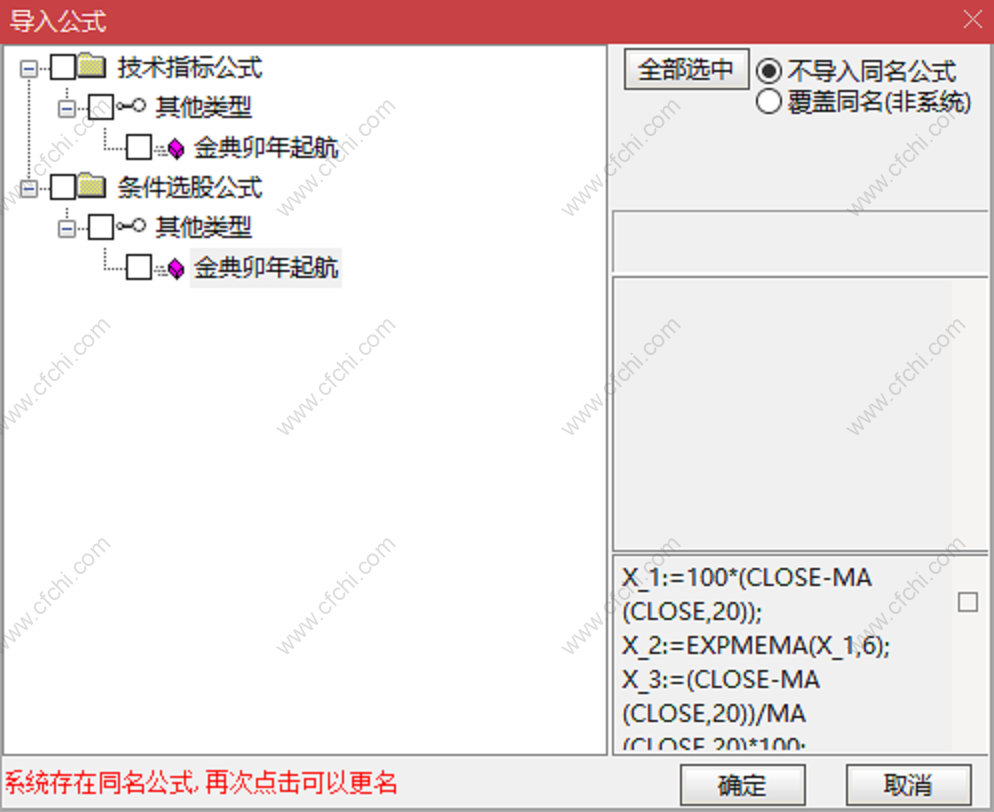This screenshot has height=812, width=994.
Task: Collapse 其他类型 under 技术指标公式
Action: tap(67, 109)
